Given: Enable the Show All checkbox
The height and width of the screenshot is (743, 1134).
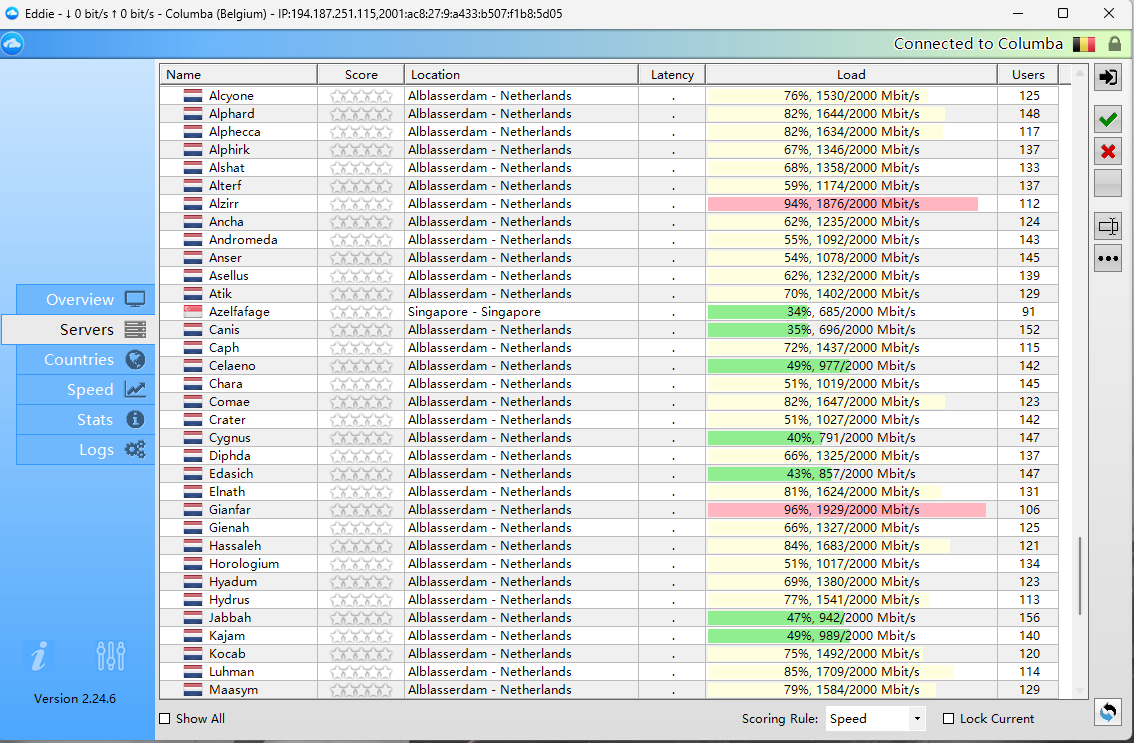Looking at the screenshot, I should click(x=165, y=719).
